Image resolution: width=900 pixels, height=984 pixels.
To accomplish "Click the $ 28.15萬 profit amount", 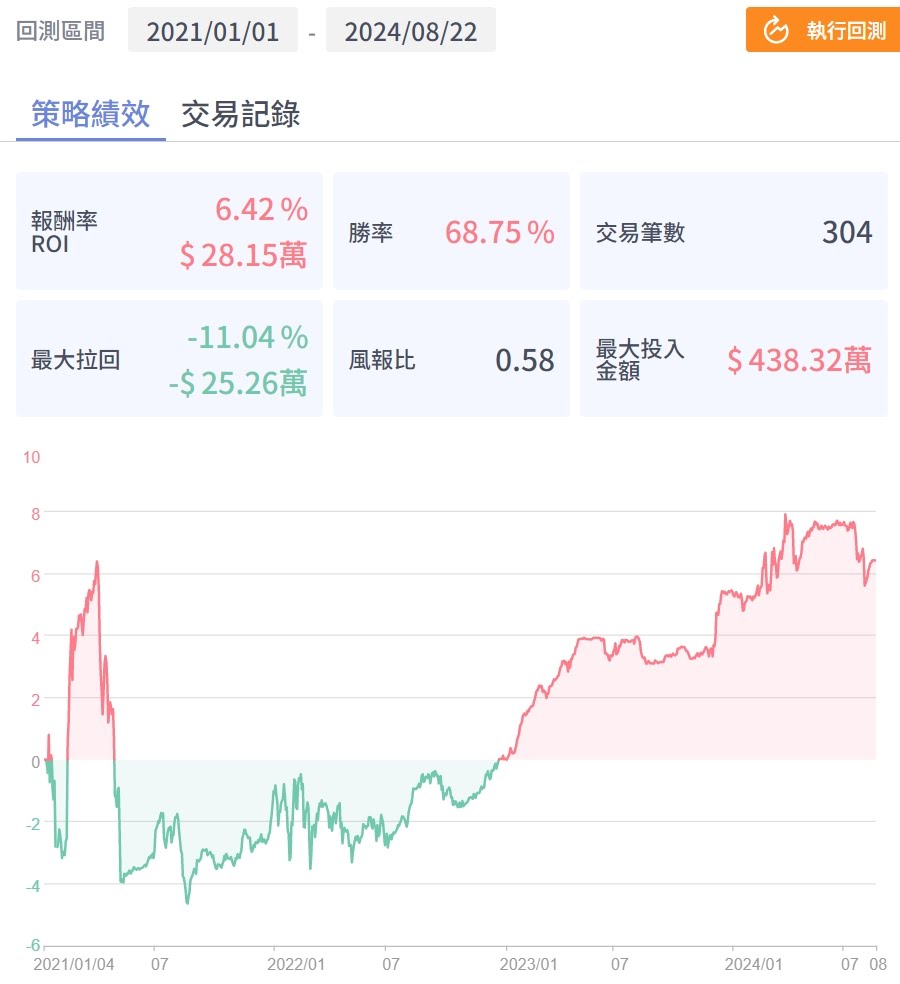I will [x=243, y=254].
